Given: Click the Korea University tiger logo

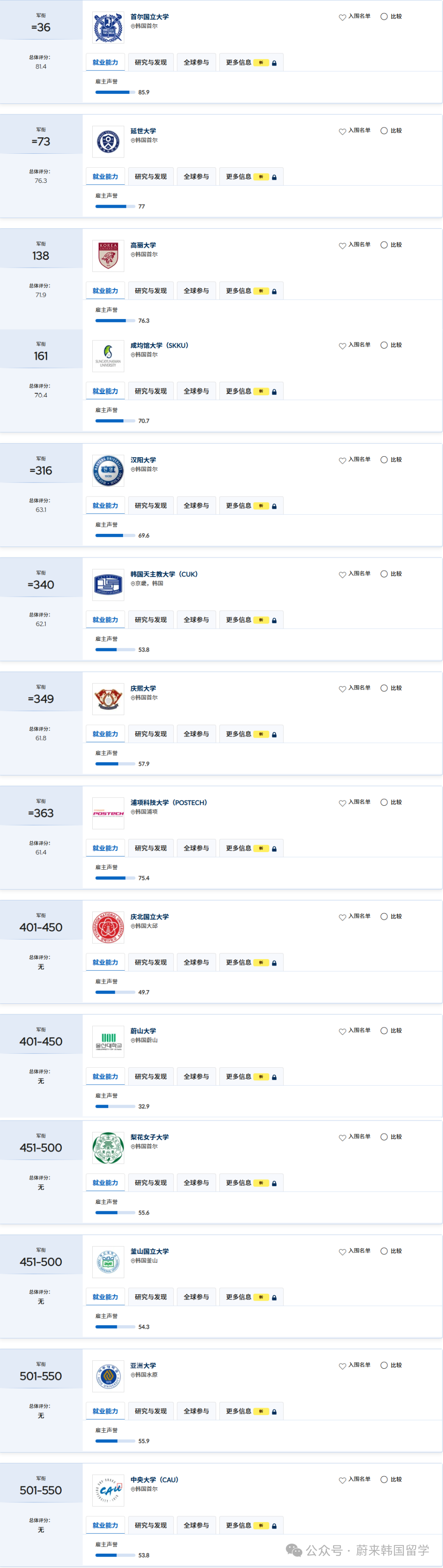Looking at the screenshot, I should (108, 256).
